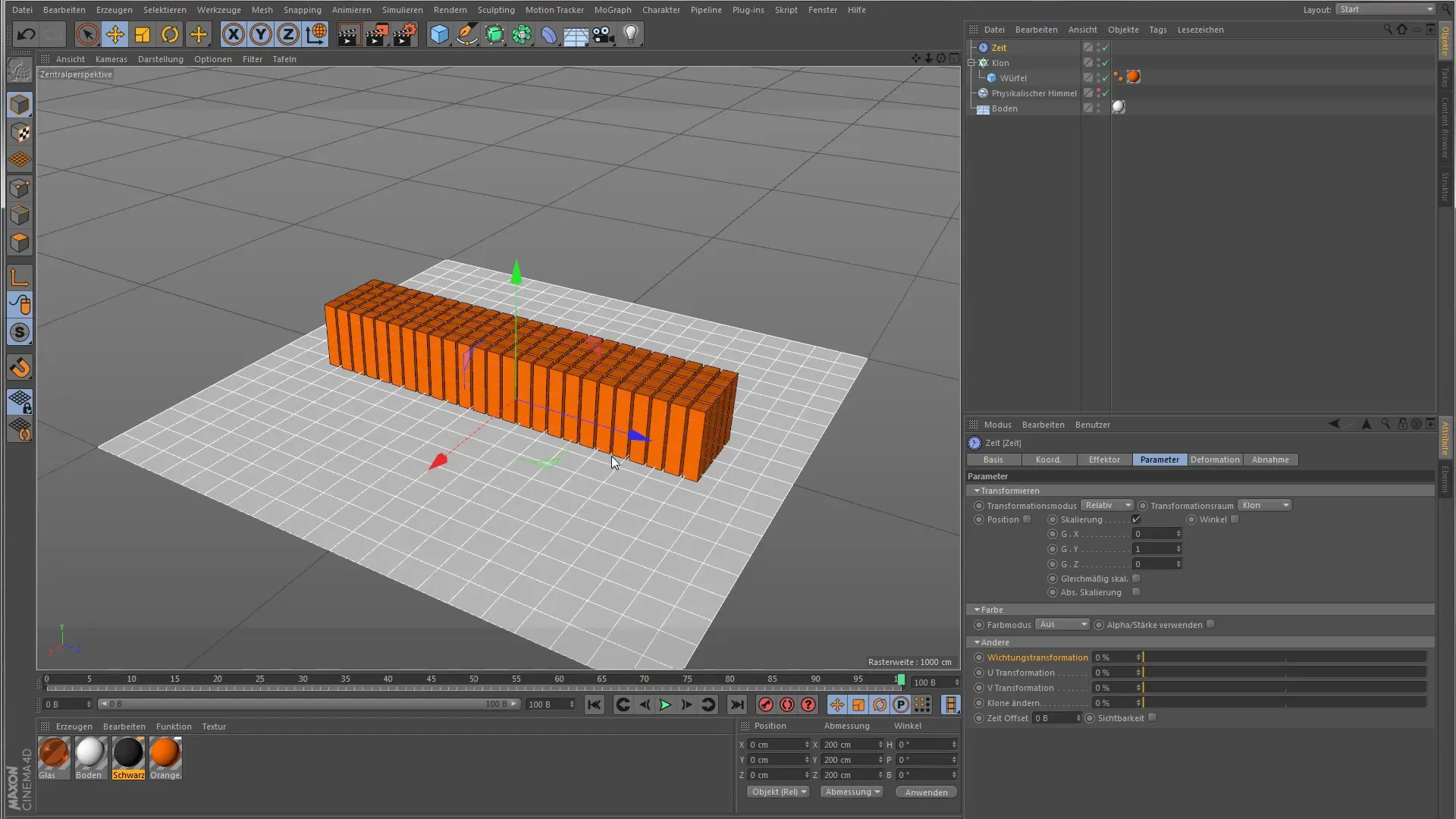
Task: Enable Abs. Skalierung checkbox
Action: [1136, 592]
